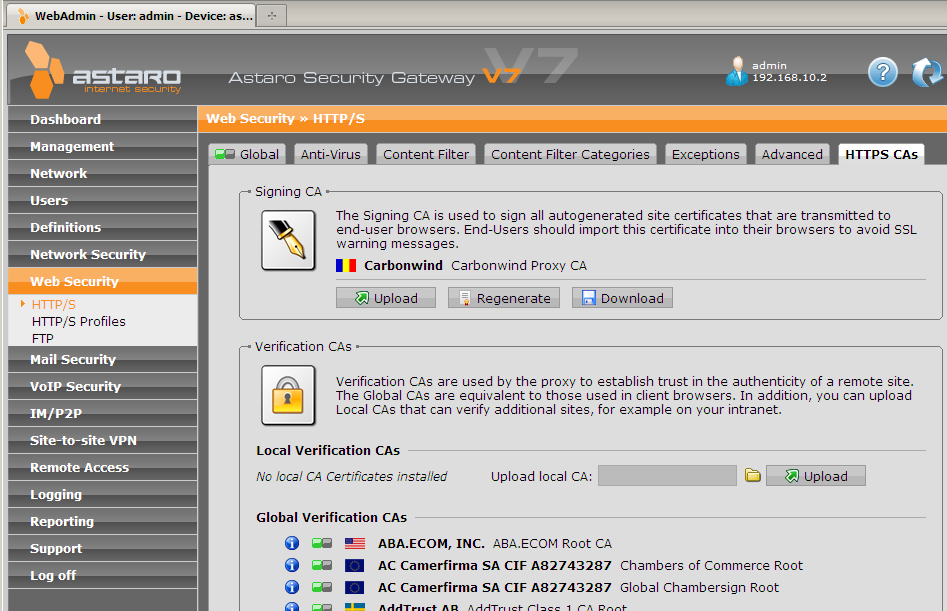The image size is (947, 611).
Task: Click the EU flag beside Chambers of Commerce Root
Action: click(355, 565)
